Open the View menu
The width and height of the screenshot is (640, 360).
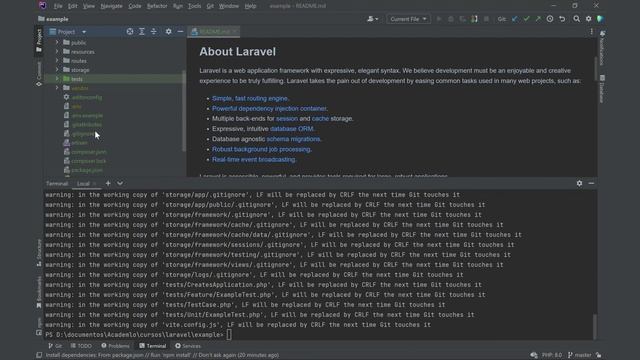(x=89, y=6)
